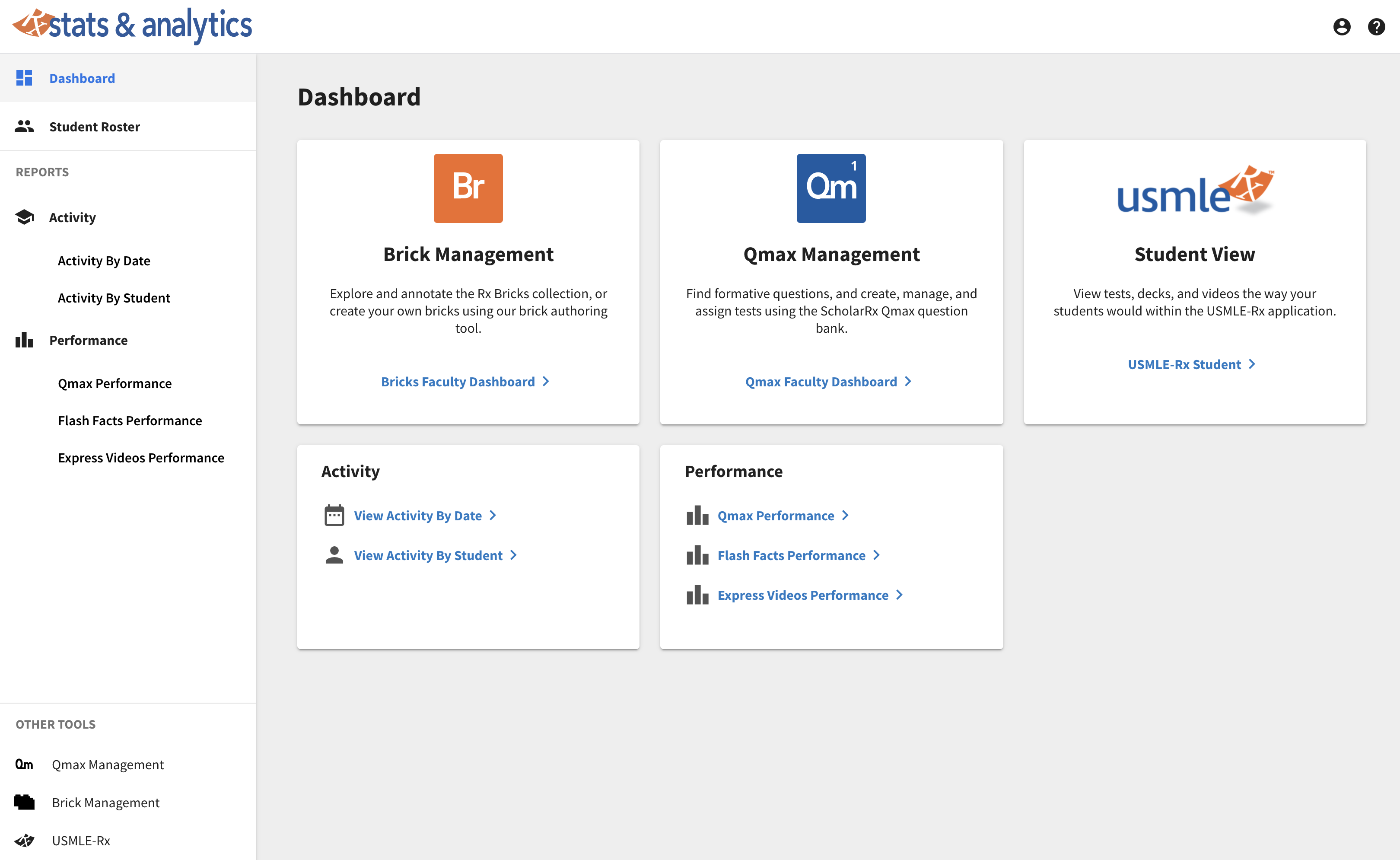Open the Bricks Faculty Dashboard link
The image size is (1400, 860).
pyautogui.click(x=465, y=382)
